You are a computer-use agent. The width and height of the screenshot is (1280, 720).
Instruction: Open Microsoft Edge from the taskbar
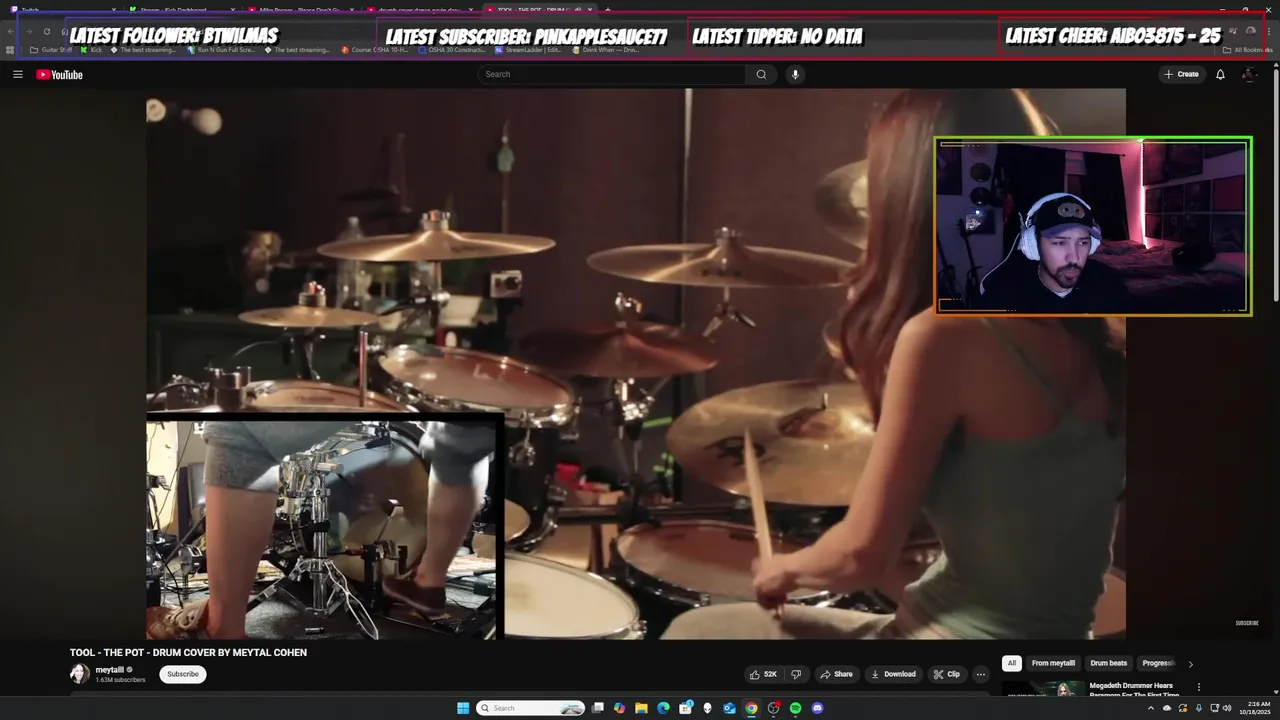[x=663, y=708]
